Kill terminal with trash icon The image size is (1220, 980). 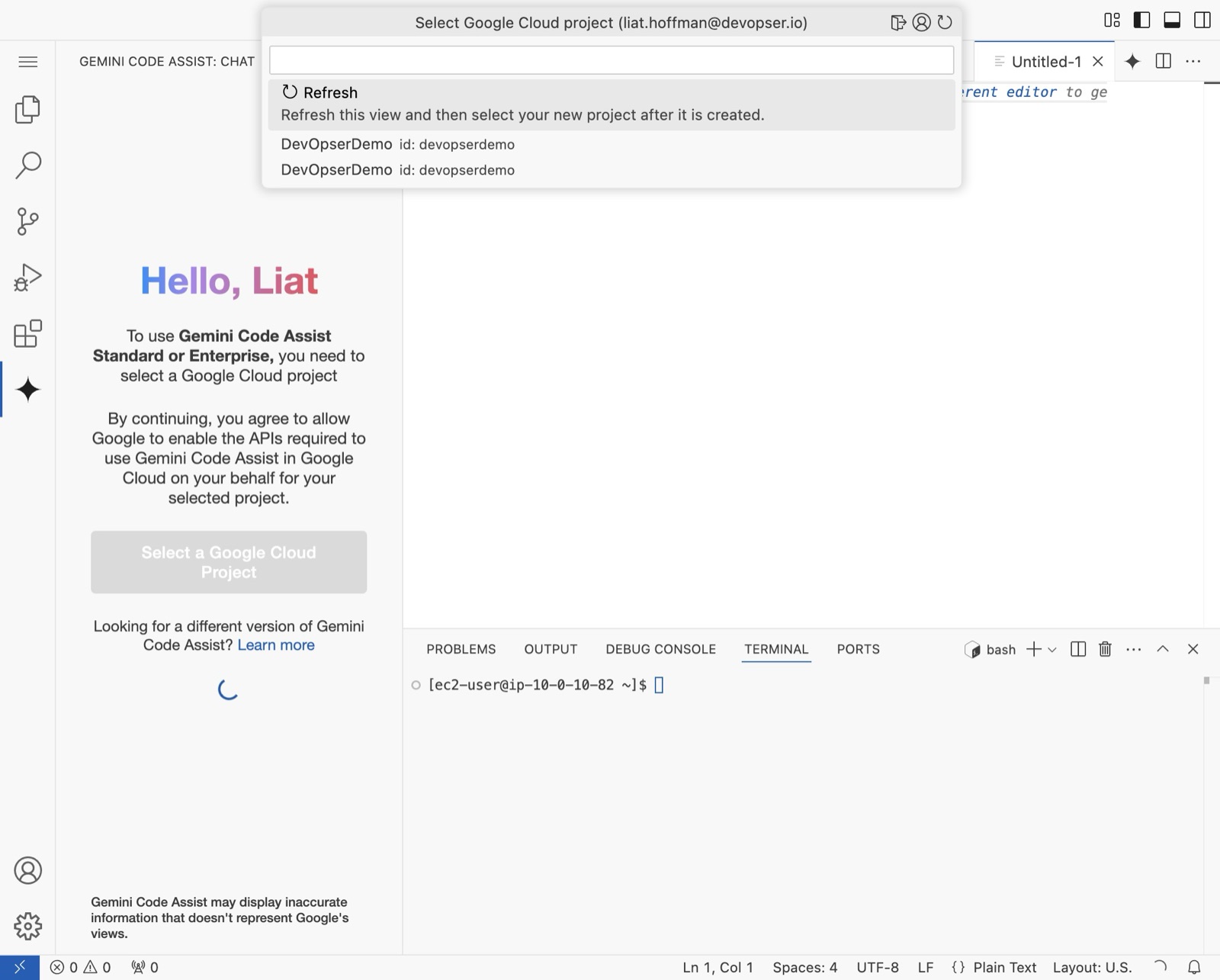pos(1105,649)
